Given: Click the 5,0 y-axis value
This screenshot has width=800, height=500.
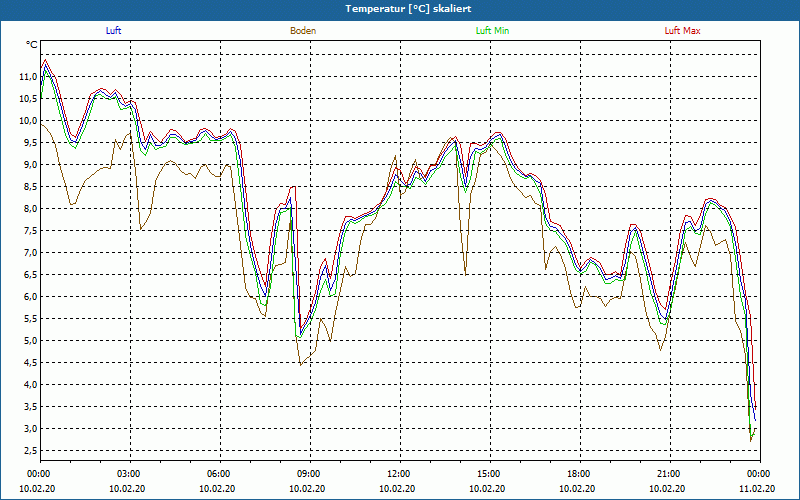Looking at the screenshot, I should coord(30,340).
